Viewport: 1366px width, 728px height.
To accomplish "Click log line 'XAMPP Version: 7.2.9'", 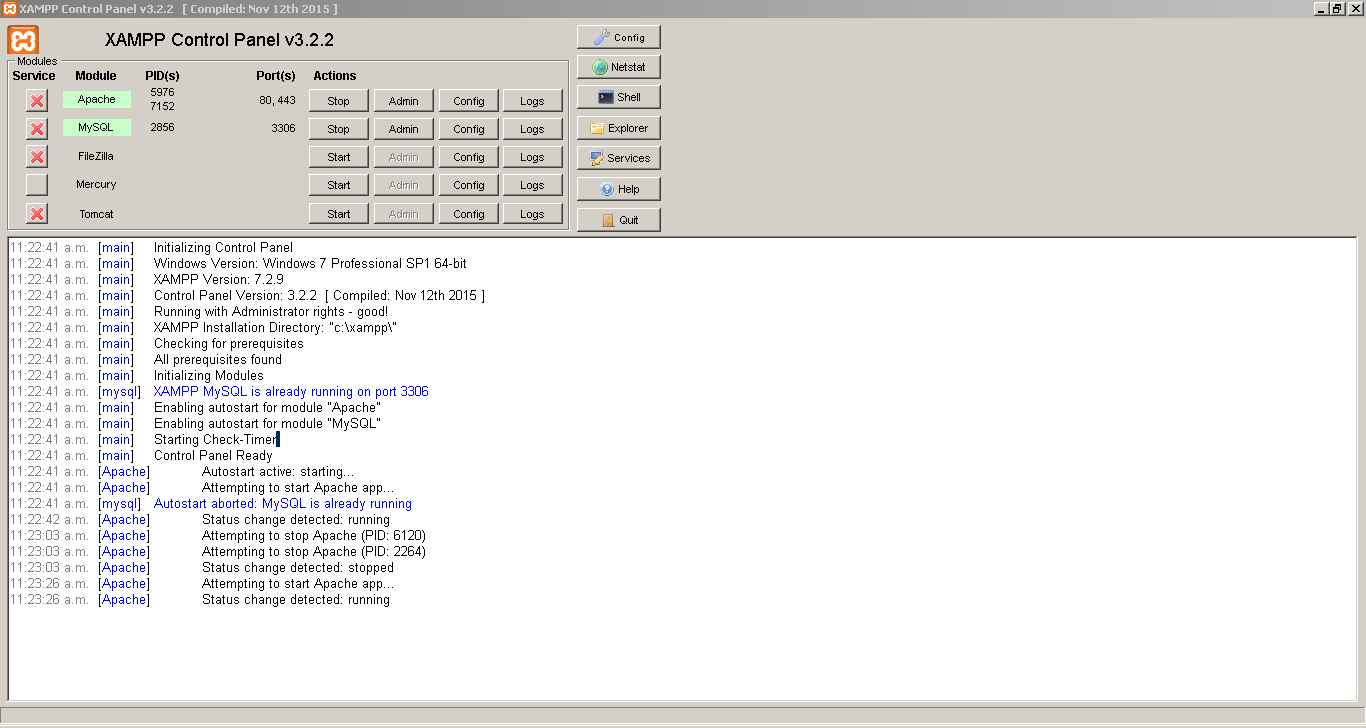I will (219, 280).
